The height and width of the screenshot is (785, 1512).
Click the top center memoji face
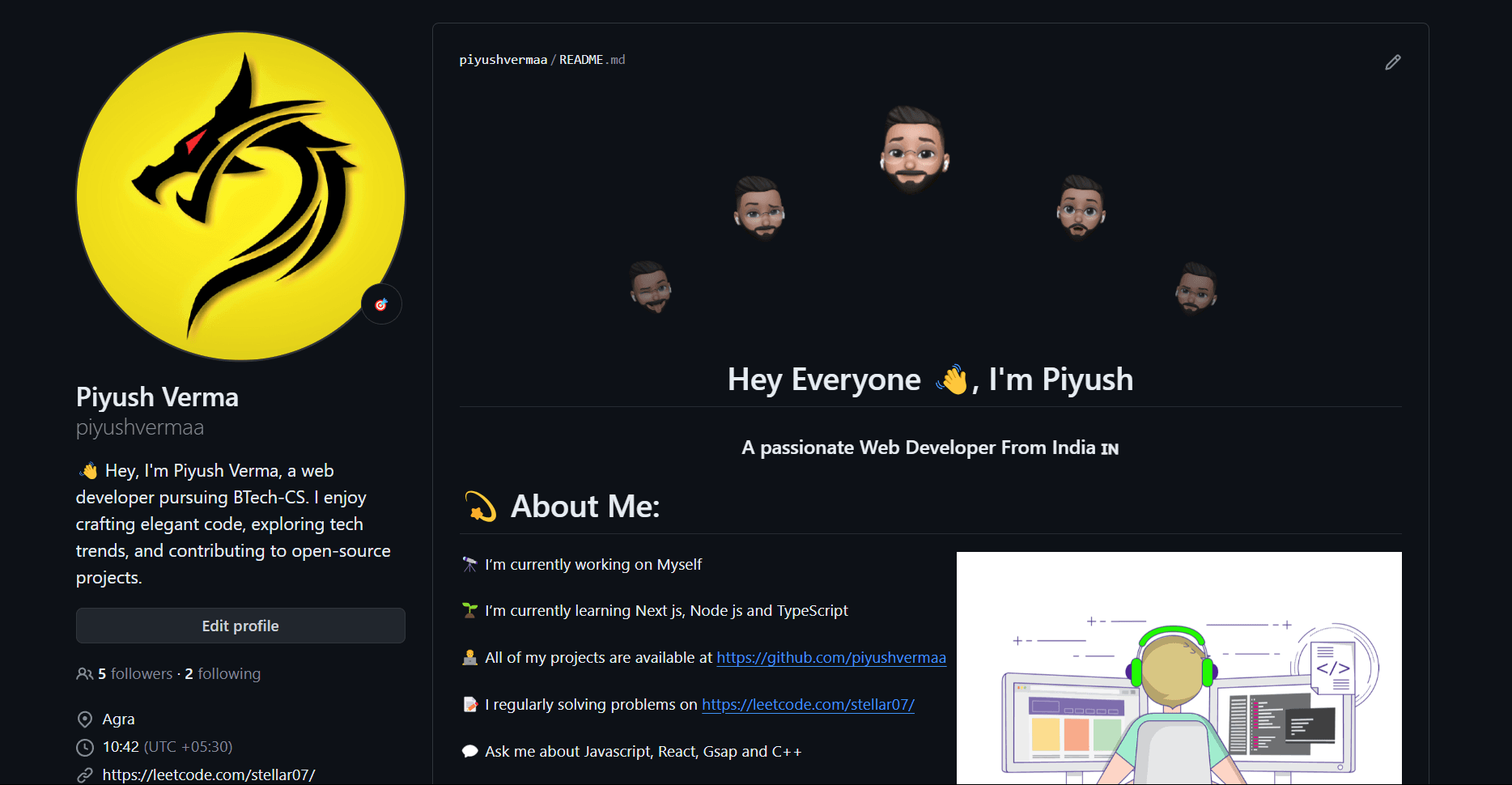tap(913, 150)
